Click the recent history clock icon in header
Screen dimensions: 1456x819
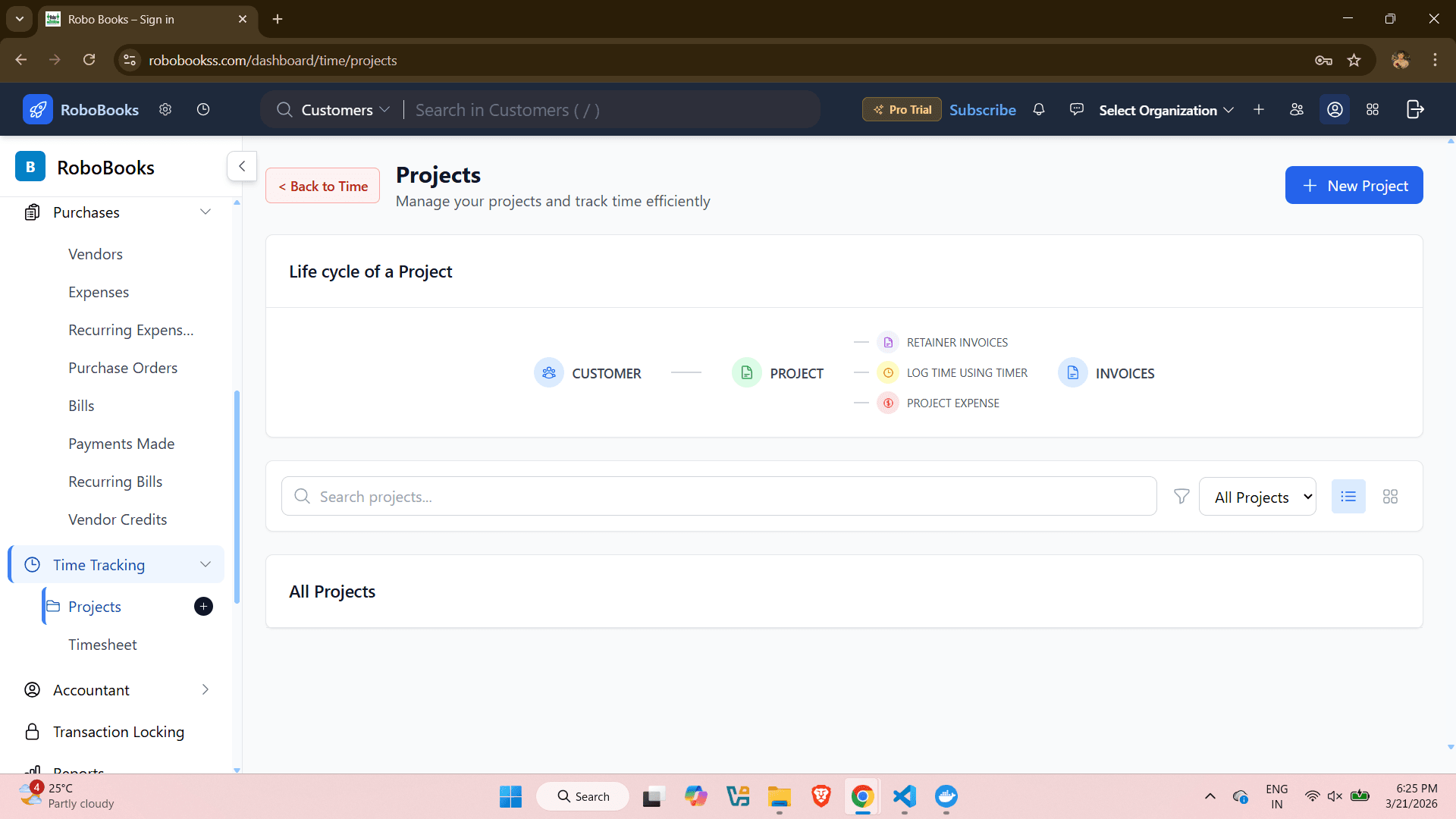tap(202, 109)
